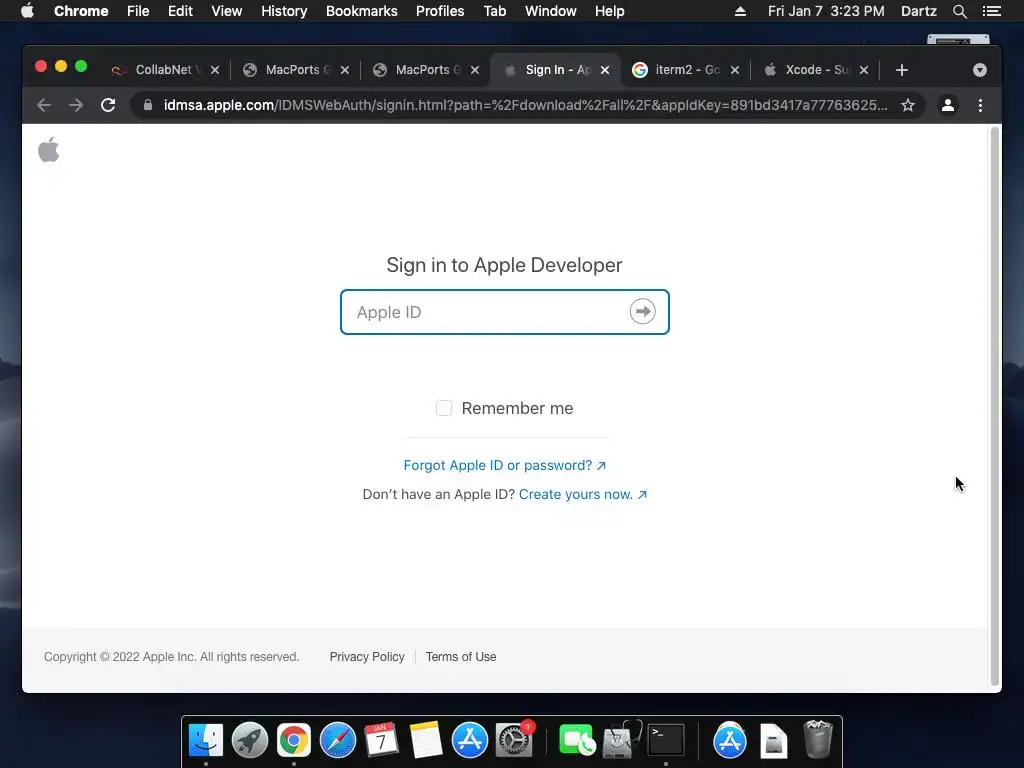The image size is (1024, 768).
Task: Close the Sign In tab
Action: click(605, 70)
